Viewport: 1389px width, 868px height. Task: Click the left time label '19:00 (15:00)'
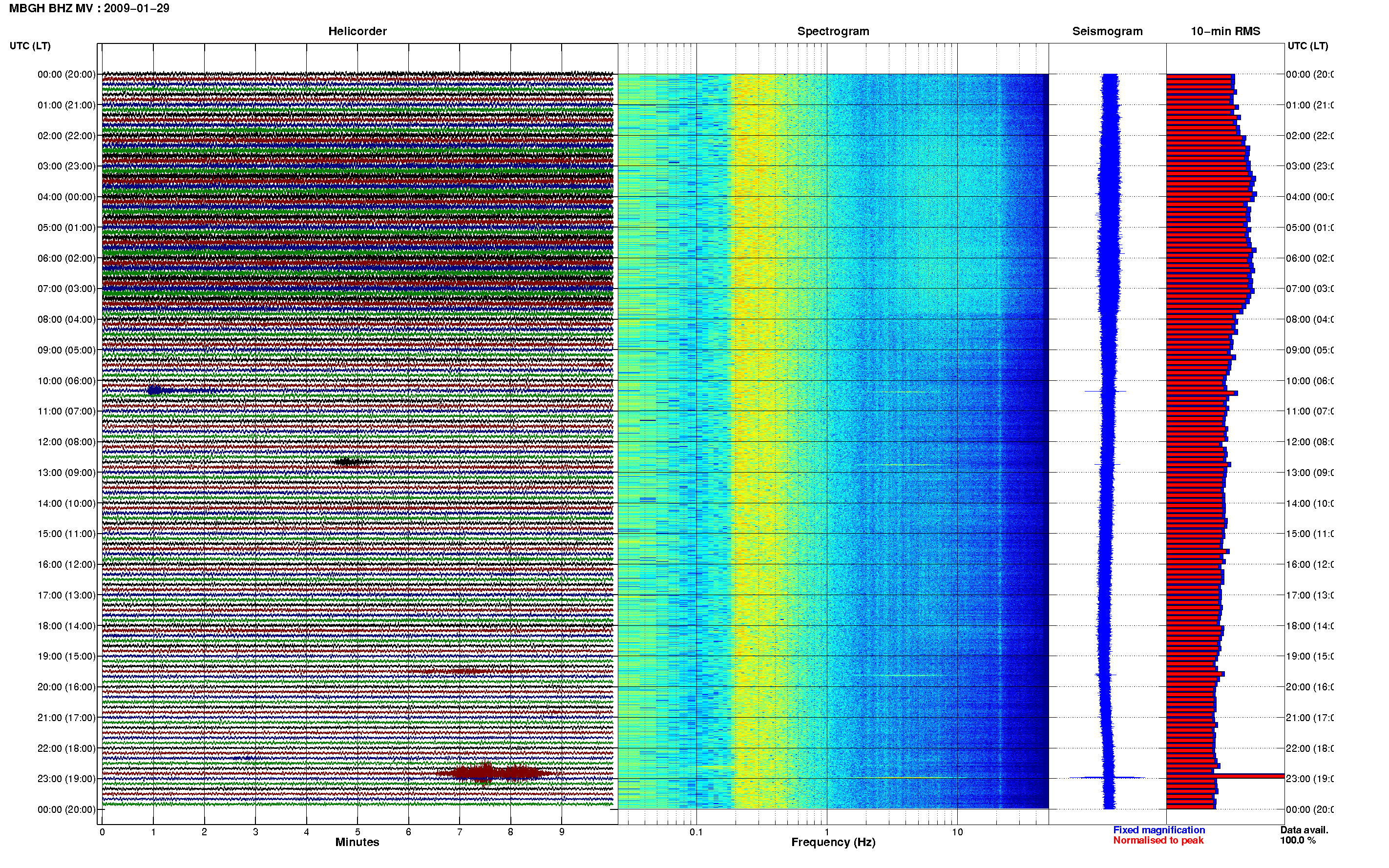coord(66,656)
